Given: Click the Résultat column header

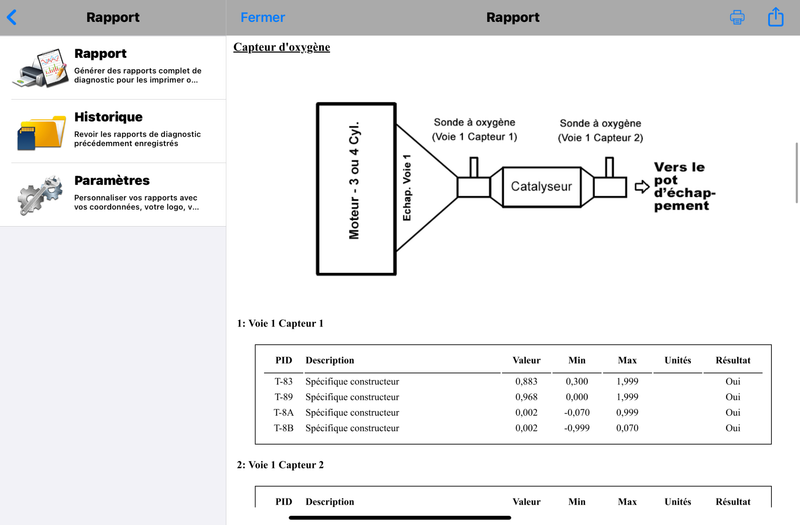Looking at the screenshot, I should click(733, 360).
